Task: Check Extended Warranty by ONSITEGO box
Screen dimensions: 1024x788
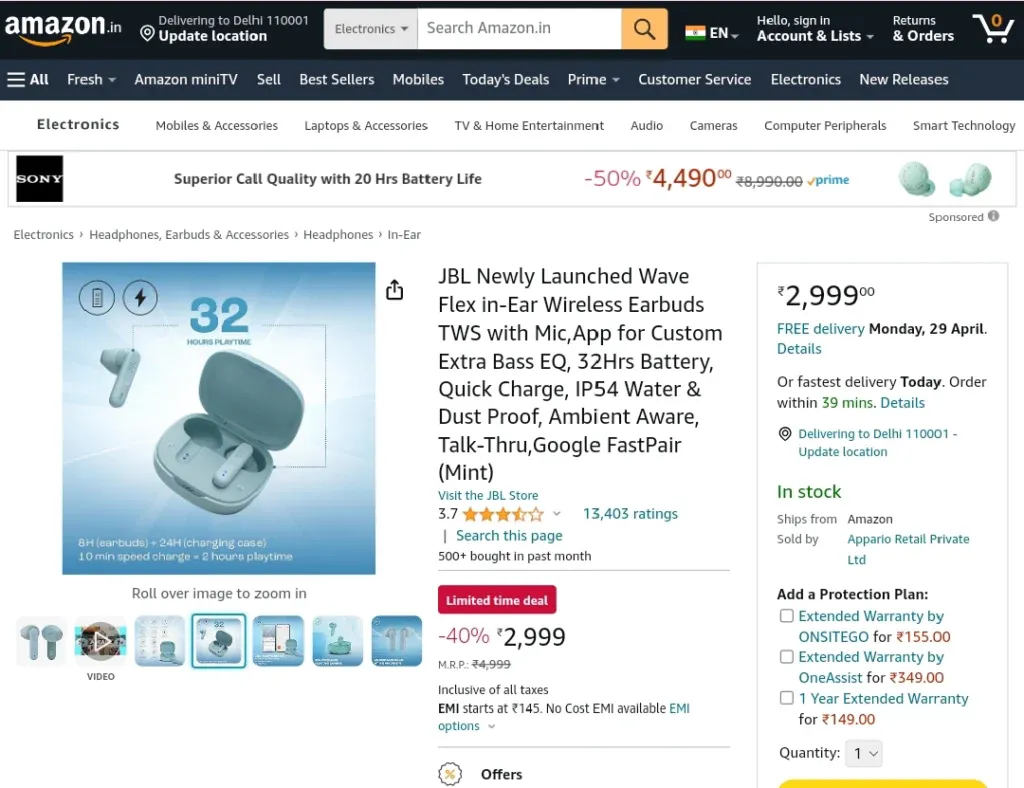Action: tap(787, 616)
